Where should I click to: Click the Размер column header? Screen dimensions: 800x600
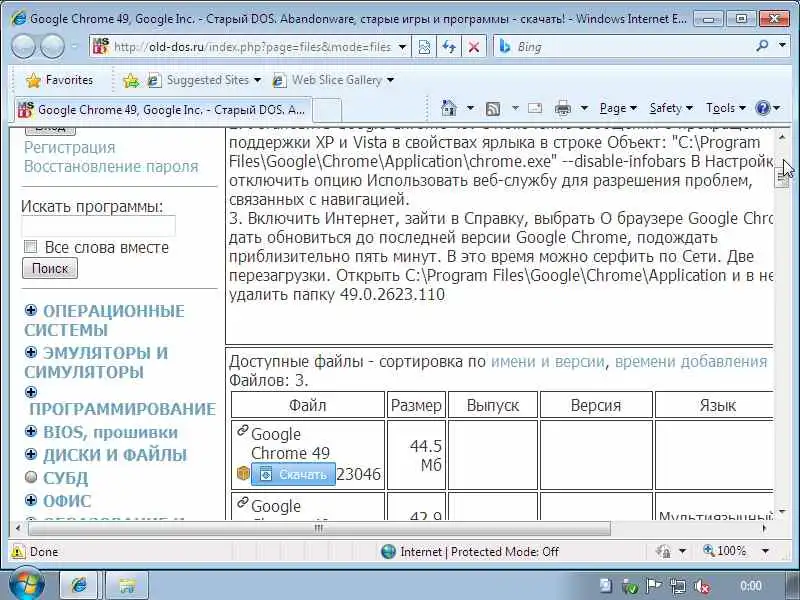(x=416, y=406)
